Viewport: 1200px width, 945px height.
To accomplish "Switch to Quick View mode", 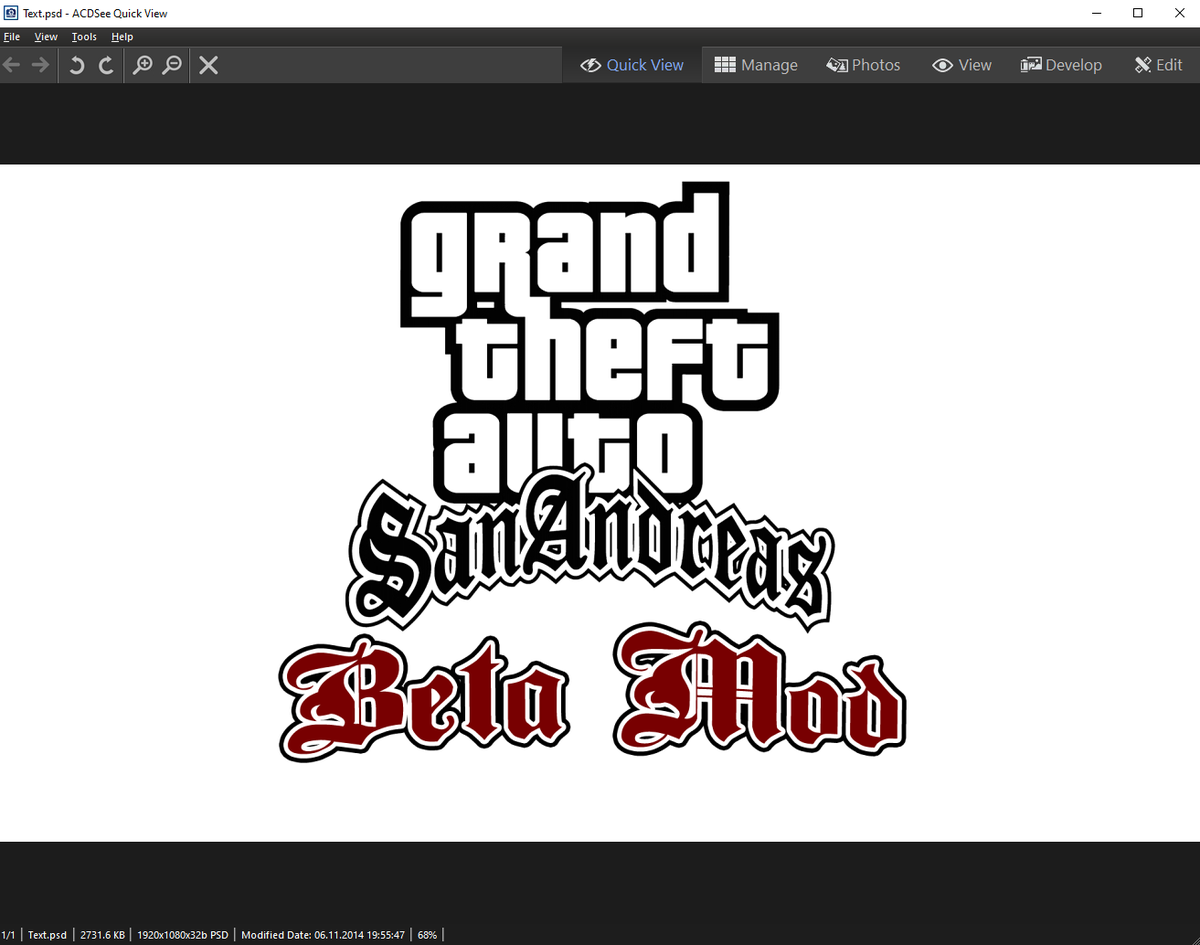I will point(632,65).
